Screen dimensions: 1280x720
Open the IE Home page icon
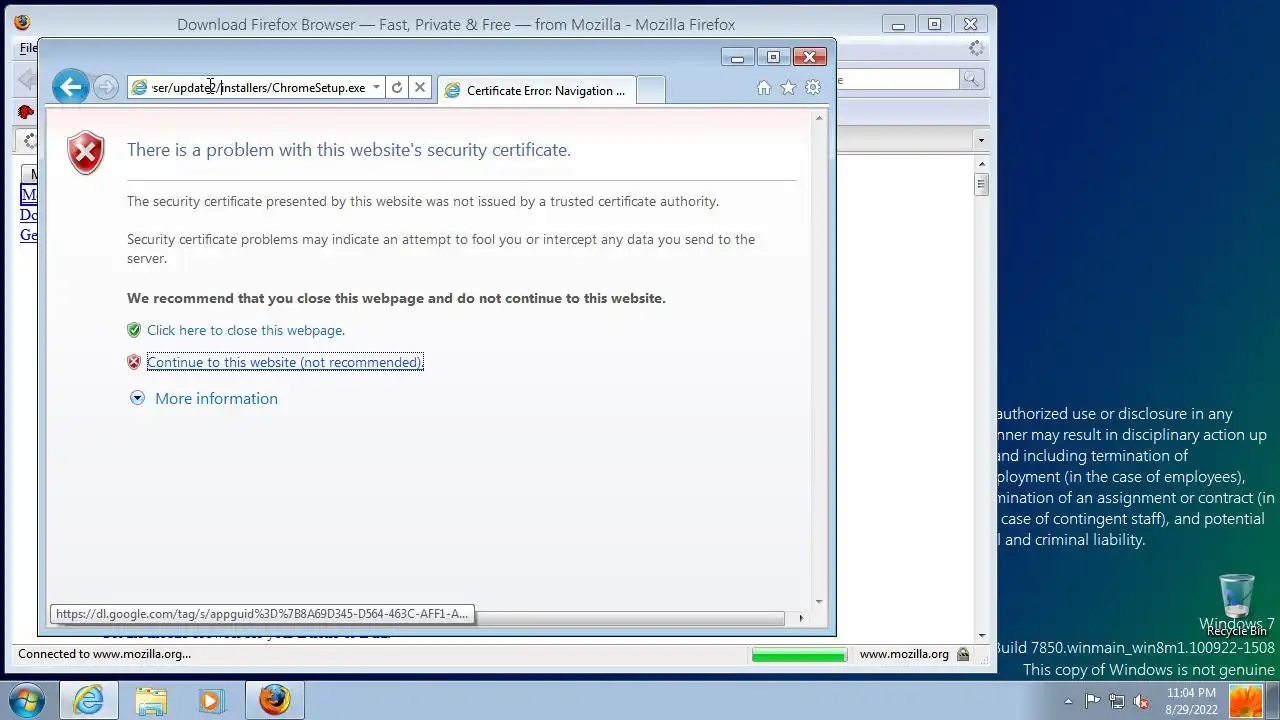764,88
